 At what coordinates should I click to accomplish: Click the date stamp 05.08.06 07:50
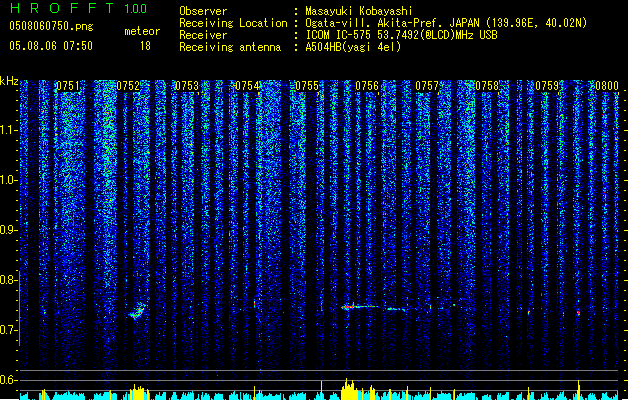[x=51, y=46]
